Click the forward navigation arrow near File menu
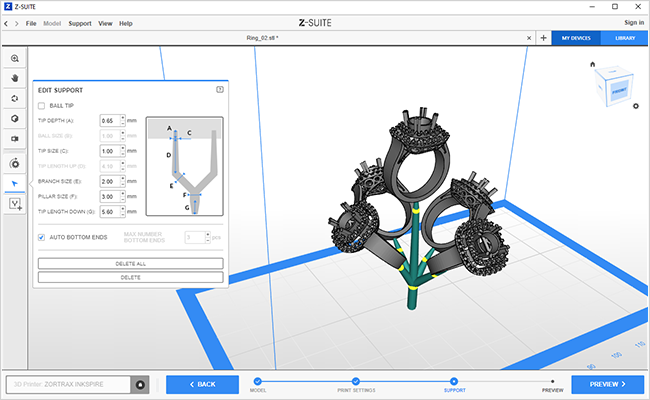 click(17, 24)
